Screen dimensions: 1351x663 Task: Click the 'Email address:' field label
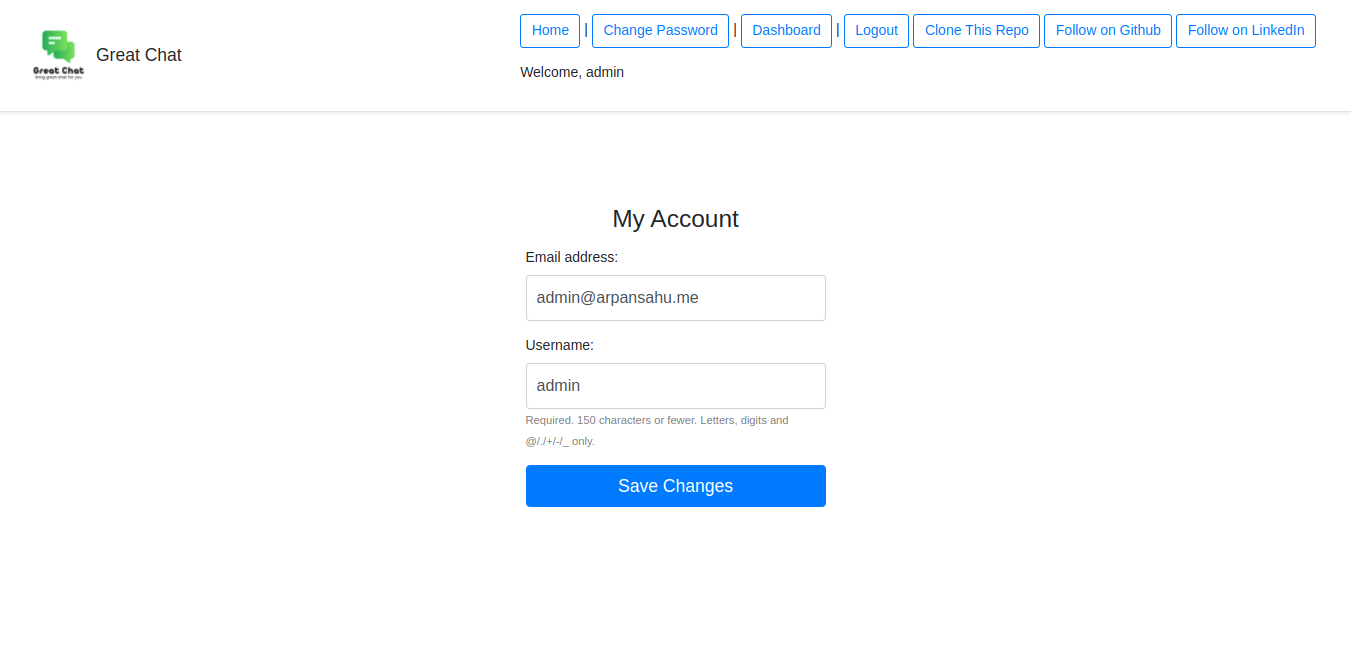coord(572,257)
